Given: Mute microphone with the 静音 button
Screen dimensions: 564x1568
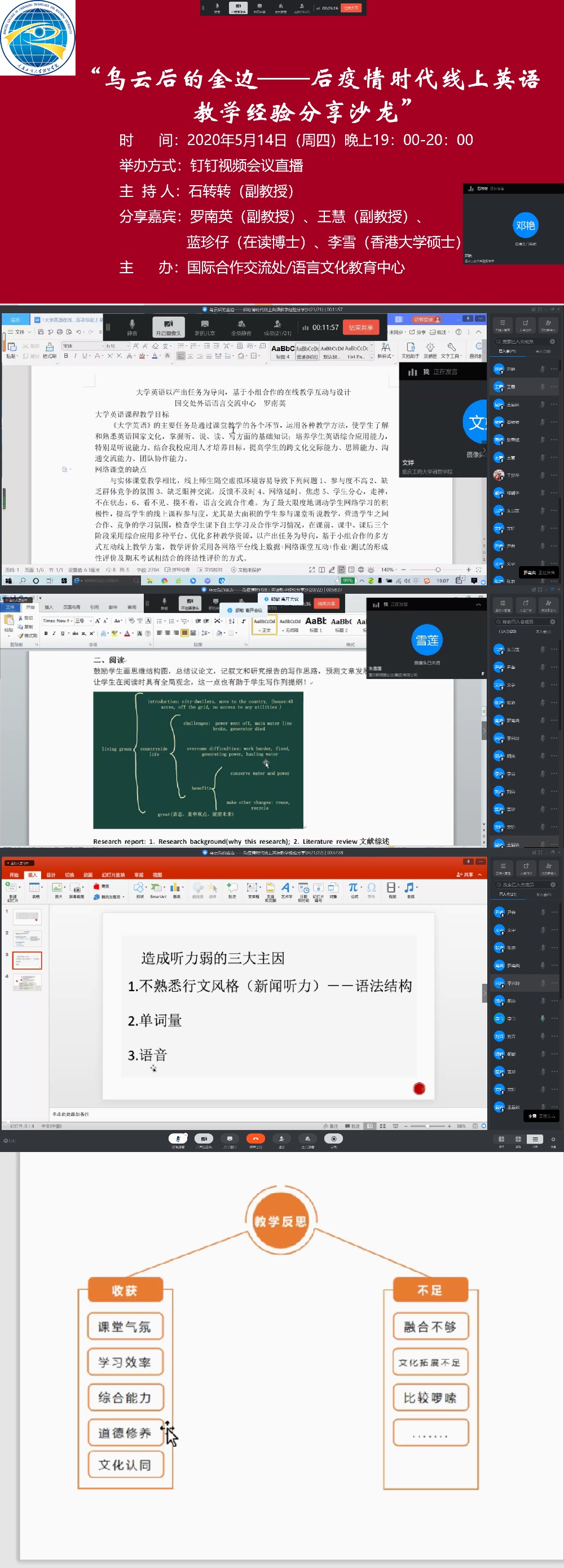Looking at the screenshot, I should [x=132, y=327].
